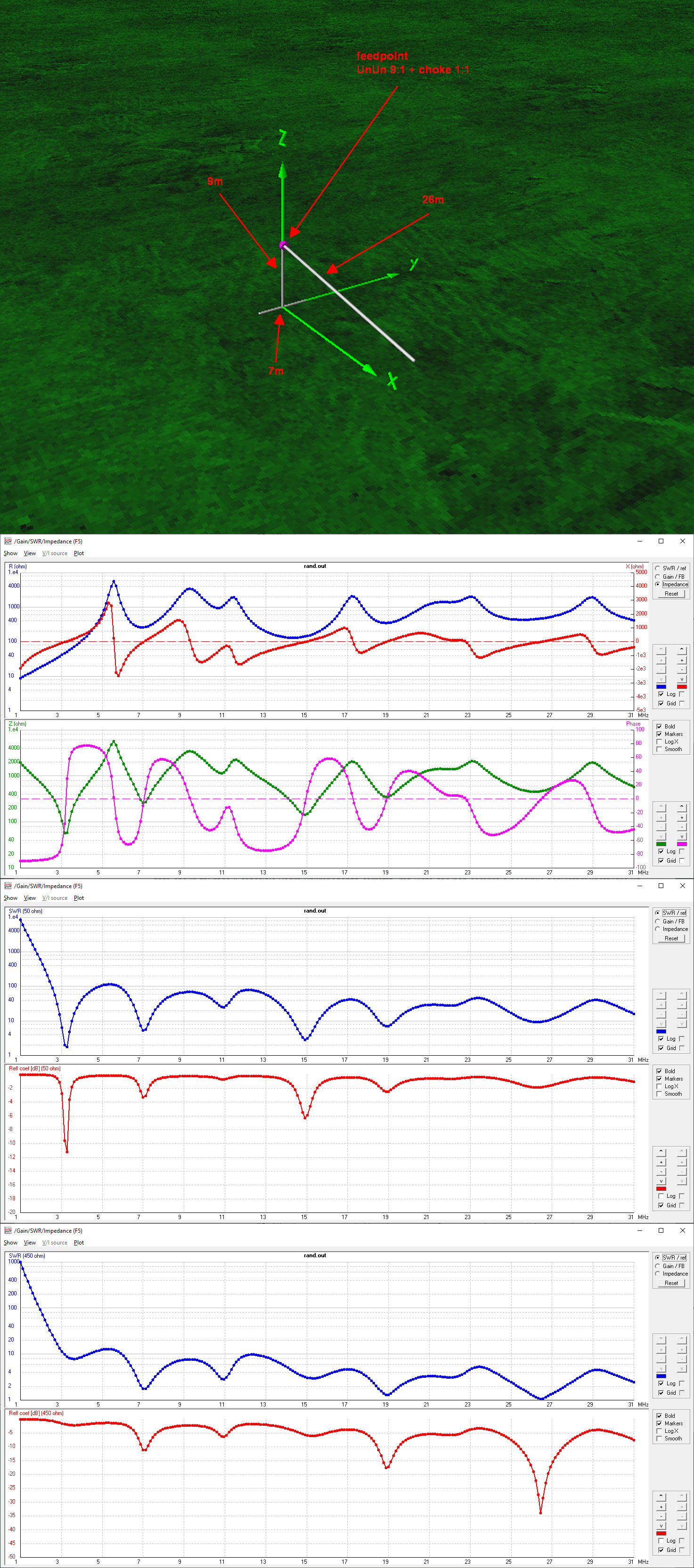Uncheck Log for green Z curve
The height and width of the screenshot is (1568, 694).
click(661, 851)
